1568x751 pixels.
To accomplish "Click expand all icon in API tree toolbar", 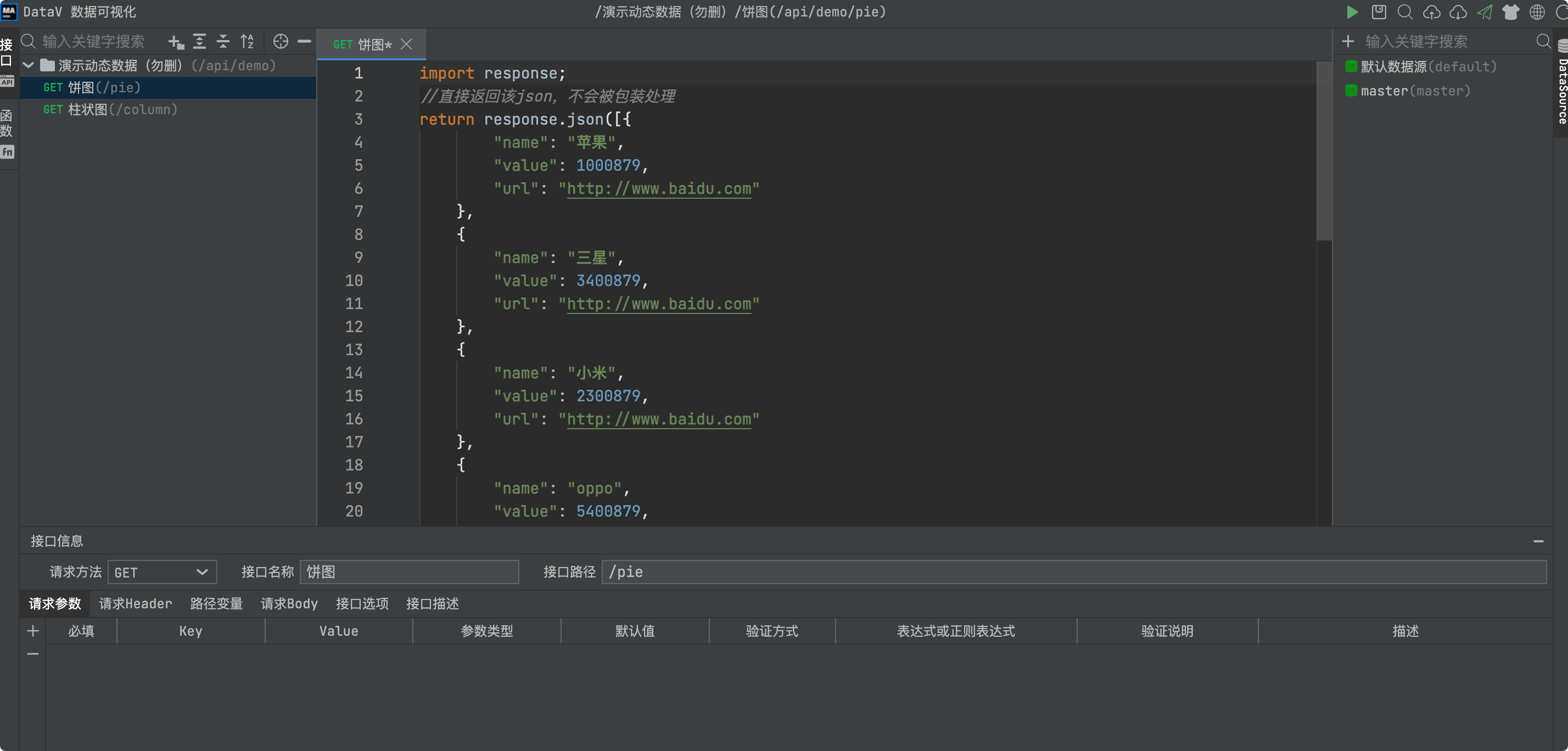I will (x=199, y=42).
